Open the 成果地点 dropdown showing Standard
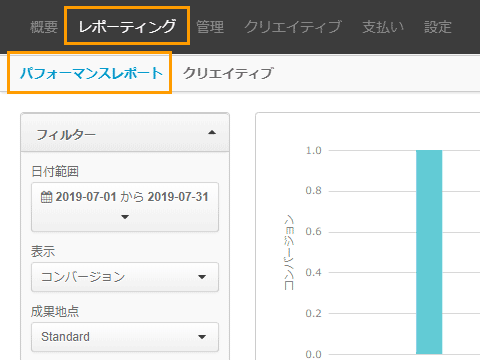Viewport: 480px width, 360px height. (x=125, y=337)
